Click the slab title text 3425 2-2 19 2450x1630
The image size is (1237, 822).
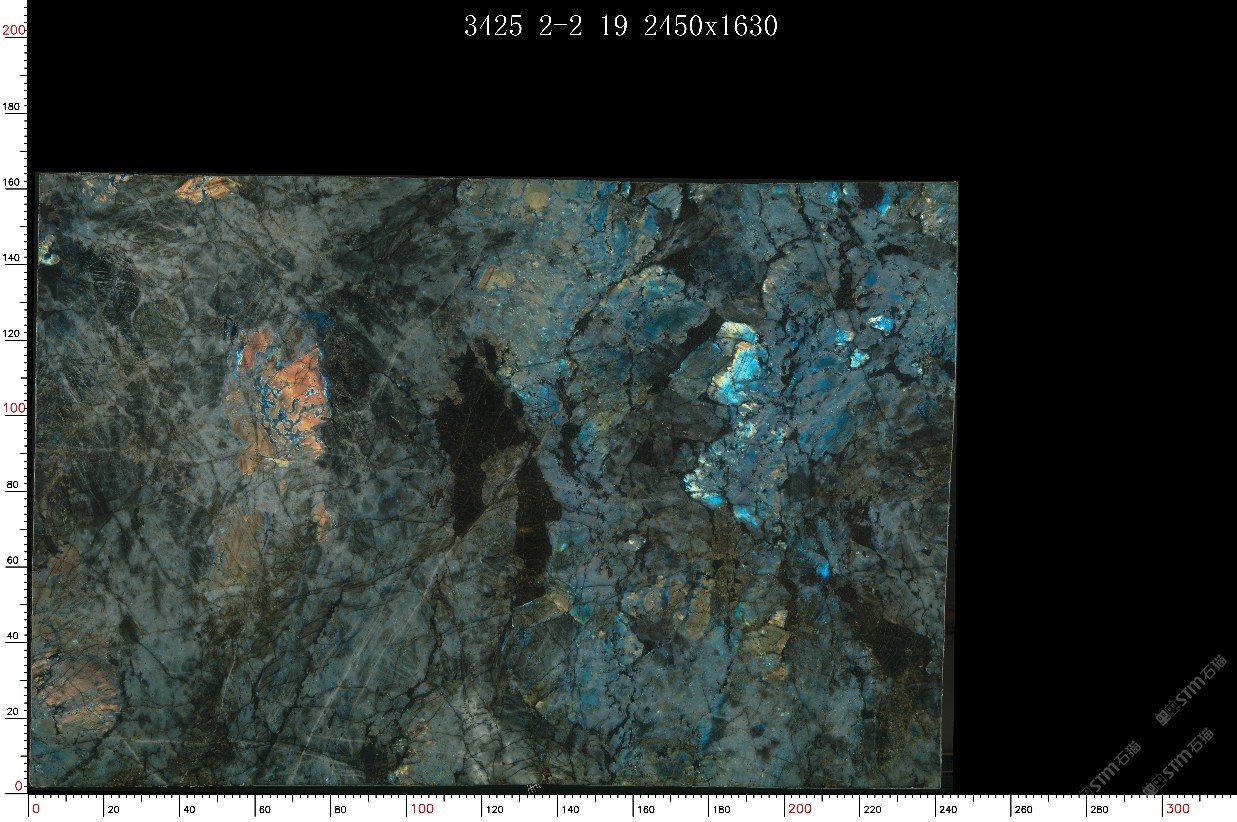click(x=620, y=27)
